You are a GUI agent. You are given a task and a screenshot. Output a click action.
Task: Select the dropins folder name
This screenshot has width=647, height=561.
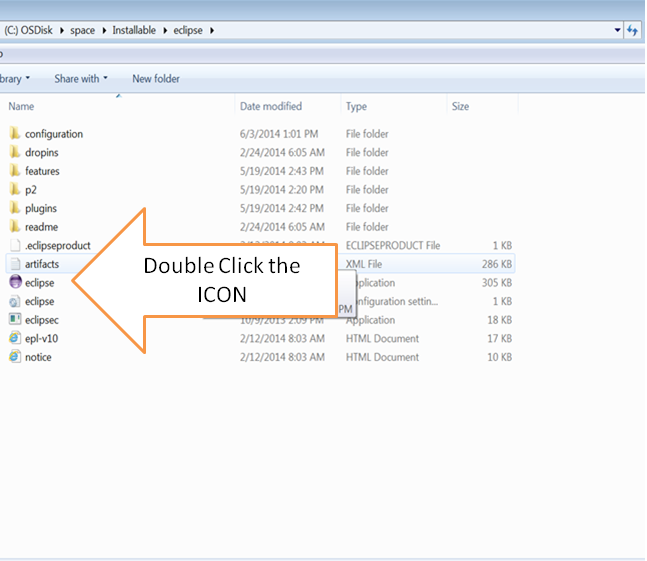(x=42, y=153)
